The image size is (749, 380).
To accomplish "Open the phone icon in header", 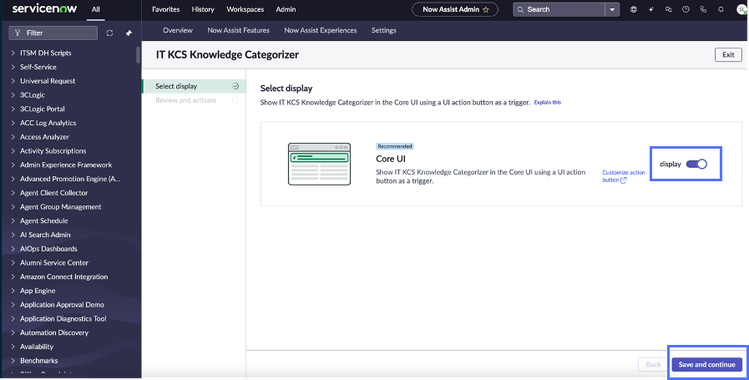I will (x=703, y=10).
